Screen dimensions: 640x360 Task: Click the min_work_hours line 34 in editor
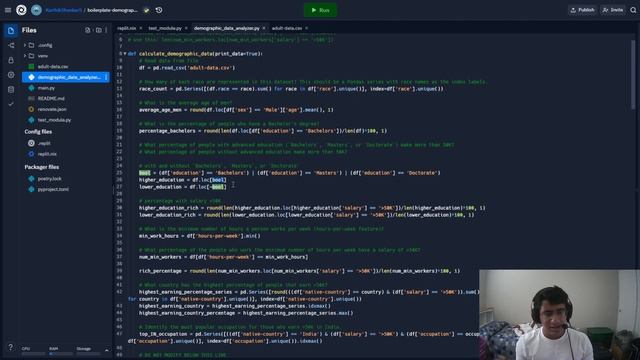click(x=200, y=236)
